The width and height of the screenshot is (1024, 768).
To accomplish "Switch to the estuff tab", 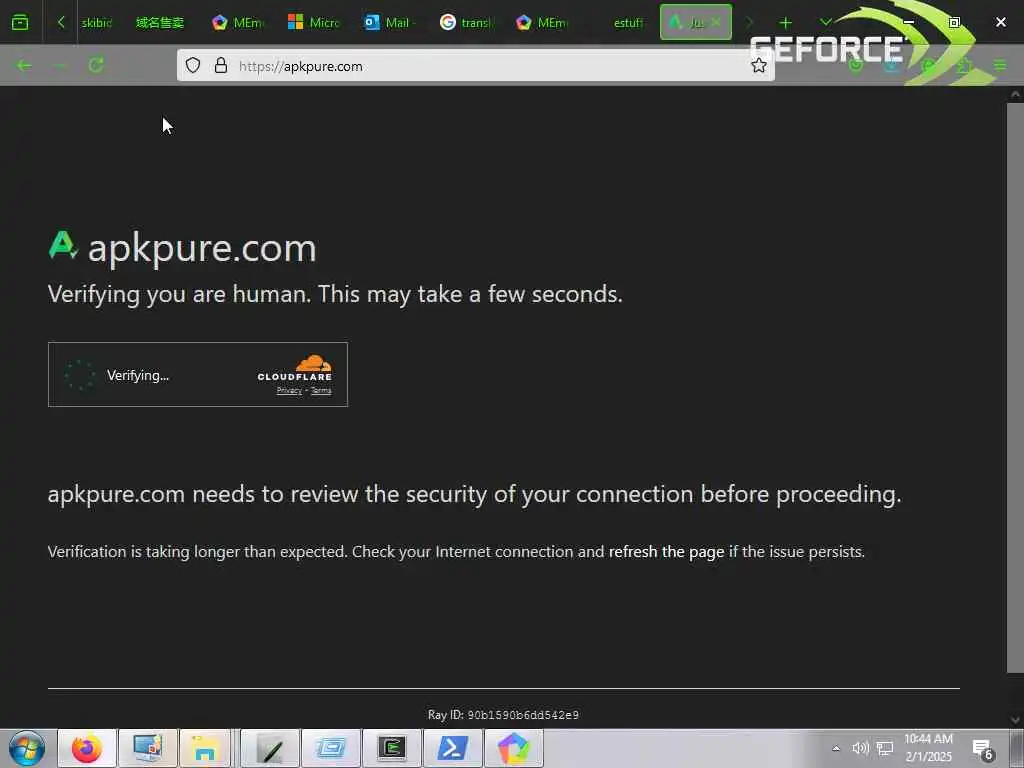I will (x=627, y=23).
